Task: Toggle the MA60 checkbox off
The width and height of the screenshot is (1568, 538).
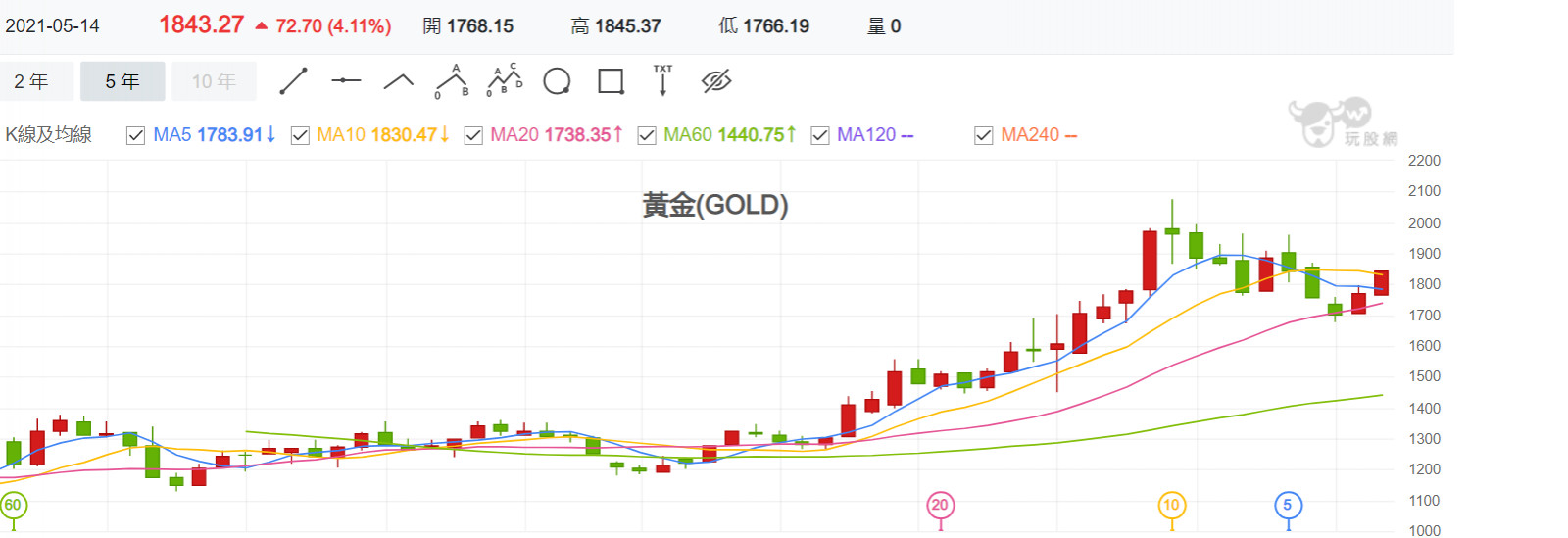Action: coord(647,135)
